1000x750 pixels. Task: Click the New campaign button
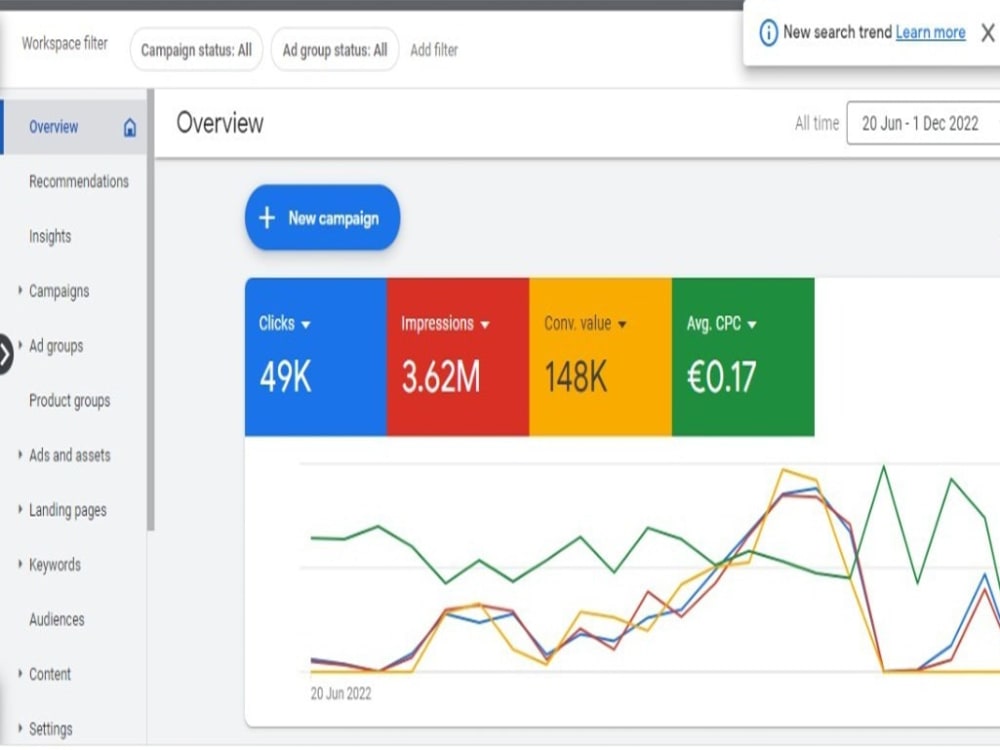point(322,217)
